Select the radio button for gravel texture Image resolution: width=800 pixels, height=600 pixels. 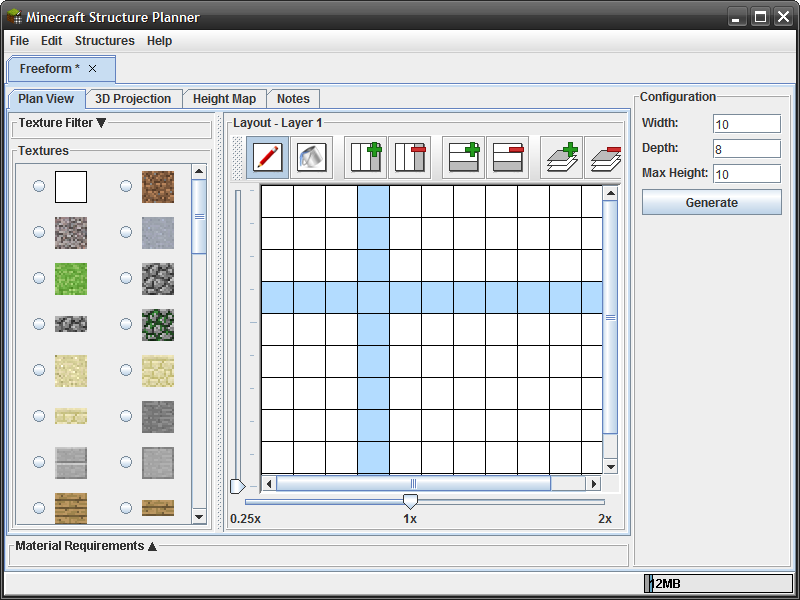point(39,232)
